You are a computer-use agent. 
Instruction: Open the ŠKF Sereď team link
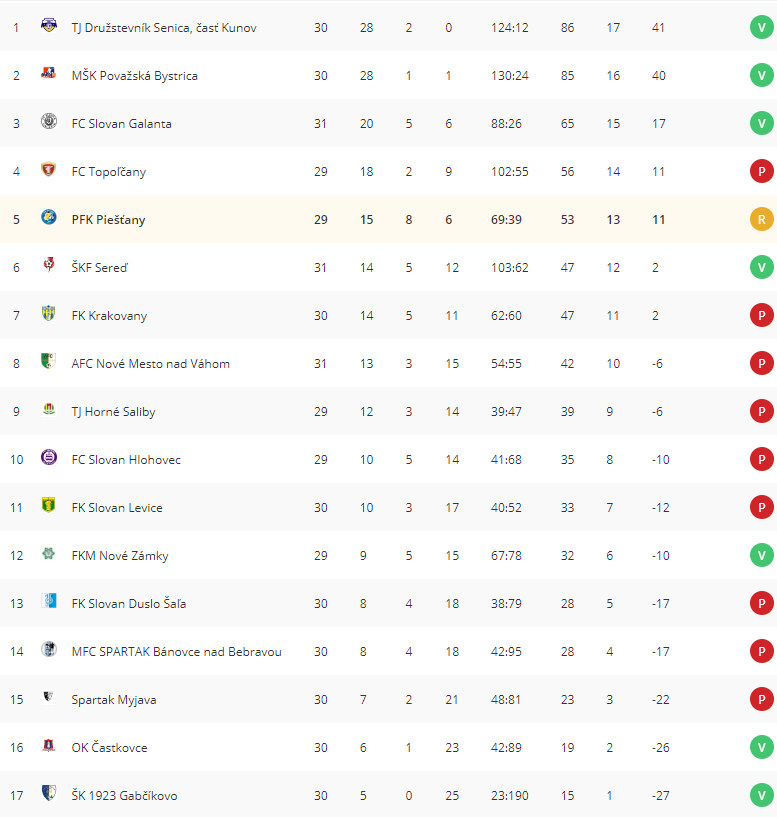100,268
